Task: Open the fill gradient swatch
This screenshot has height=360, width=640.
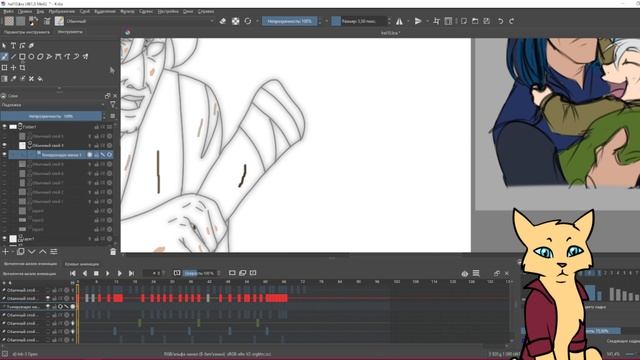Action: pyautogui.click(x=9, y=21)
